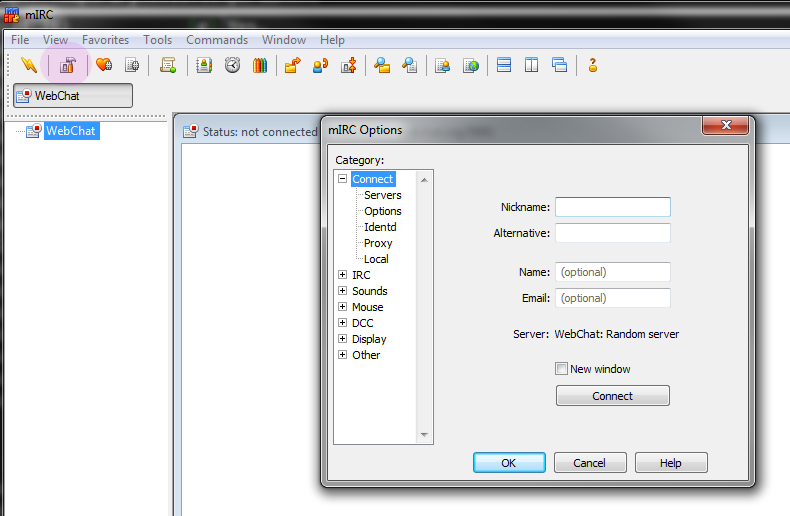Image resolution: width=790 pixels, height=516 pixels.
Task: Open Favorites with the heart toolbar icon
Action: (x=104, y=65)
